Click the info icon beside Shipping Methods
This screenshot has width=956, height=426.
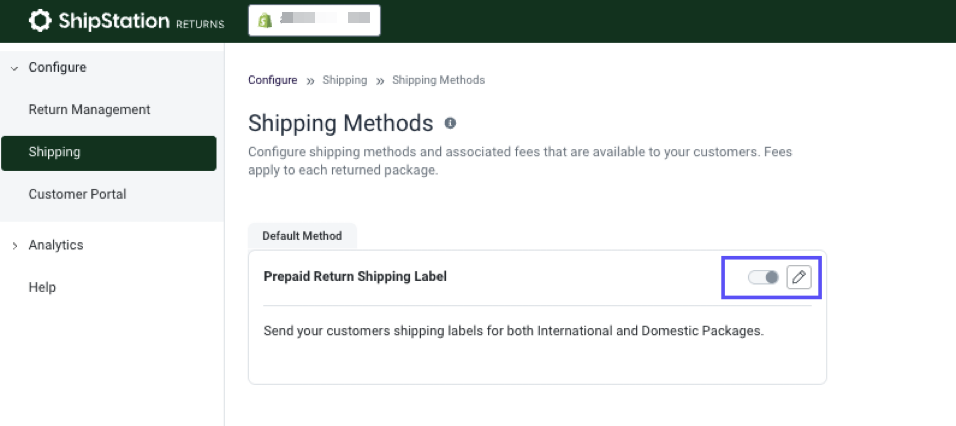point(450,124)
